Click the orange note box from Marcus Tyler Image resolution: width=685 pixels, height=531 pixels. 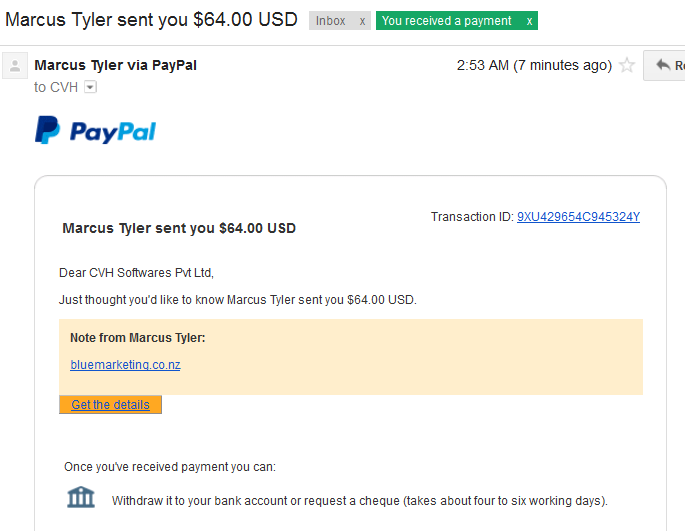click(x=351, y=357)
